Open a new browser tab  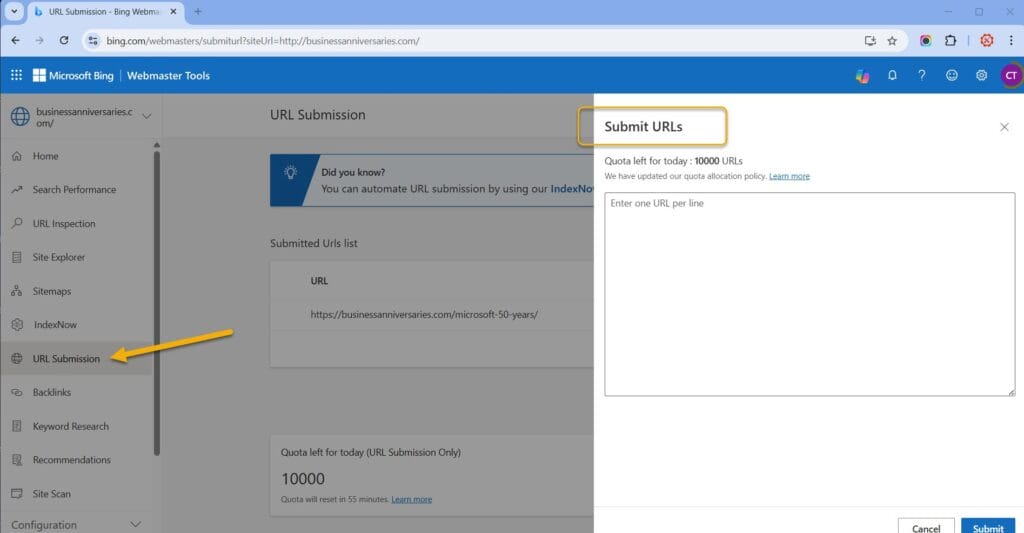(198, 12)
